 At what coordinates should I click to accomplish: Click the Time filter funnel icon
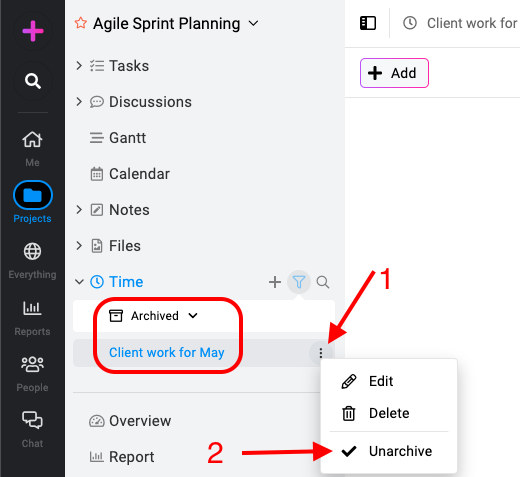pos(299,282)
